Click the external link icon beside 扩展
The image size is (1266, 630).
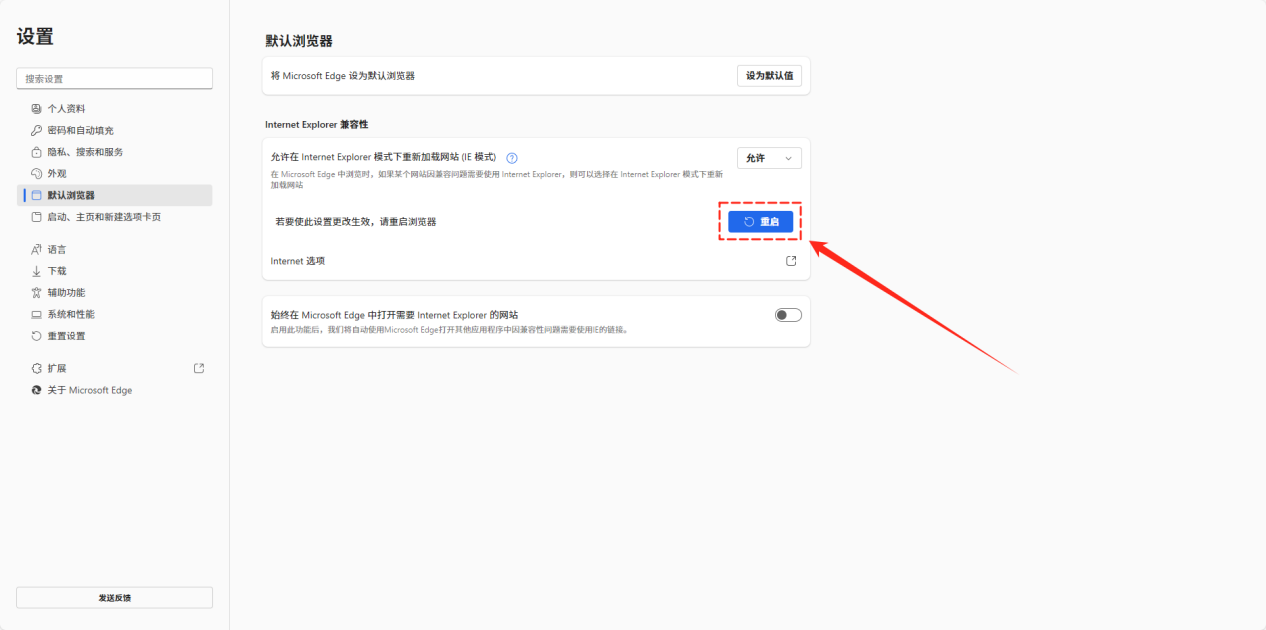coord(199,368)
